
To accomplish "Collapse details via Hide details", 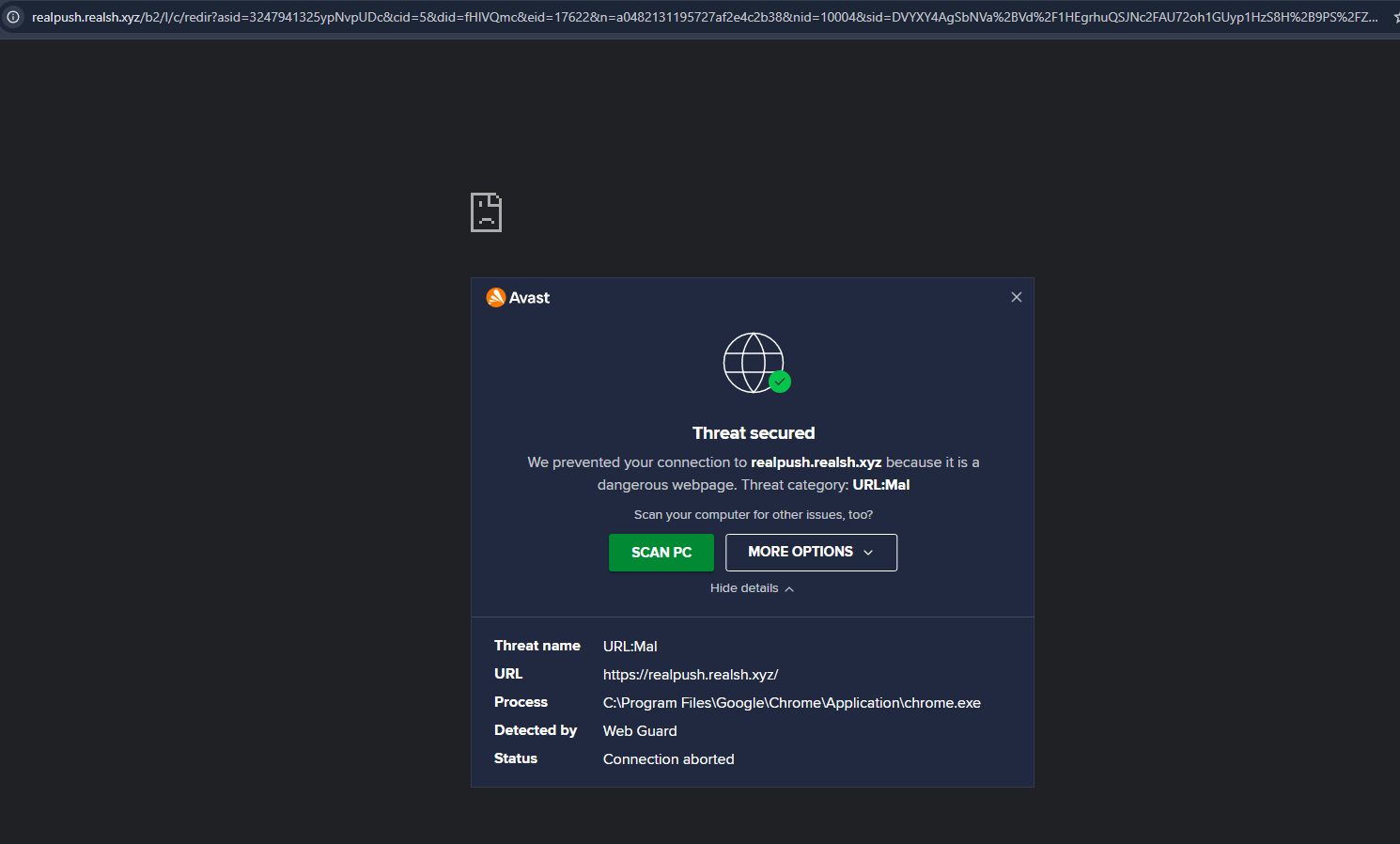I will coord(752,588).
